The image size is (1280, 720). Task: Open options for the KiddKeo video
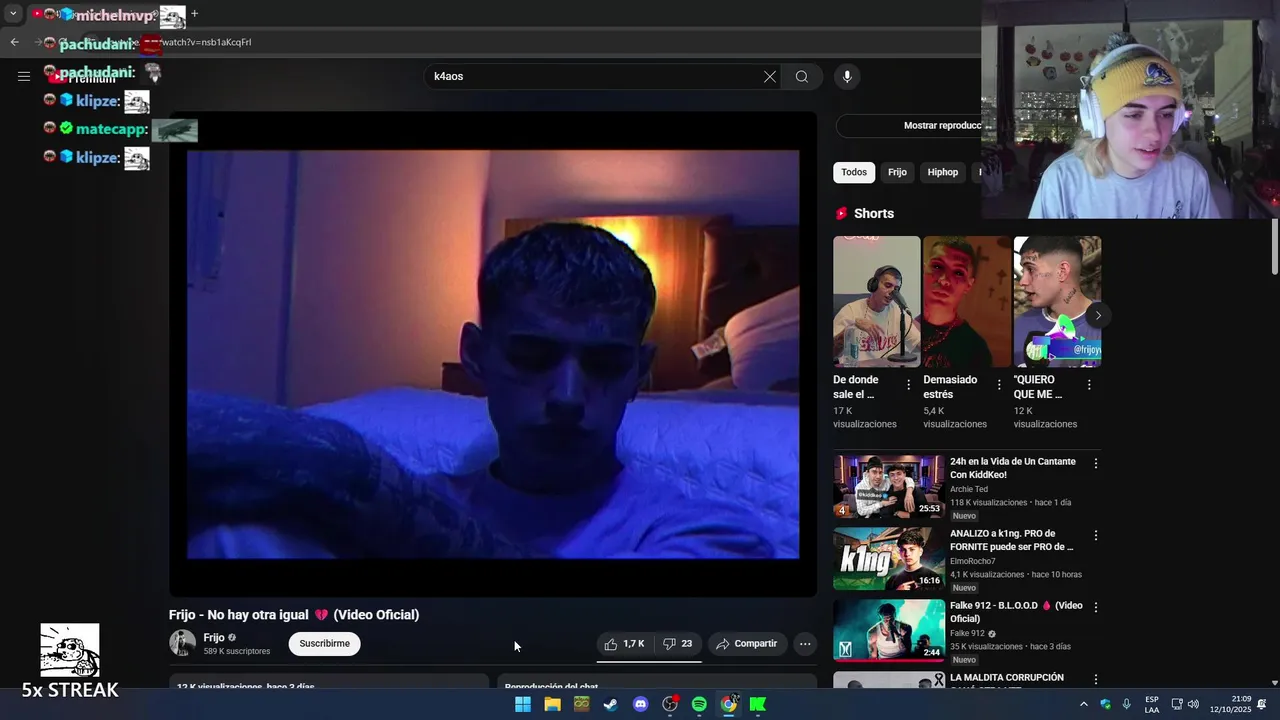pos(1096,463)
